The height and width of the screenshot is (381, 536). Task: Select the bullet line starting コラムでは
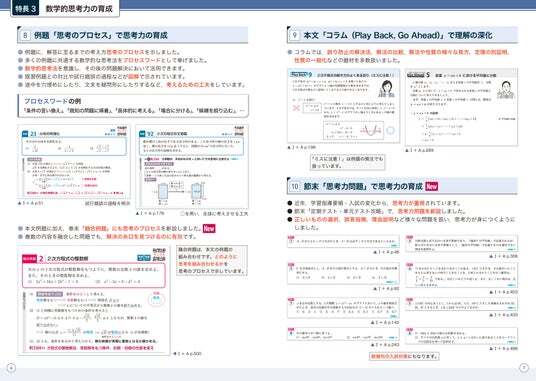point(399,56)
